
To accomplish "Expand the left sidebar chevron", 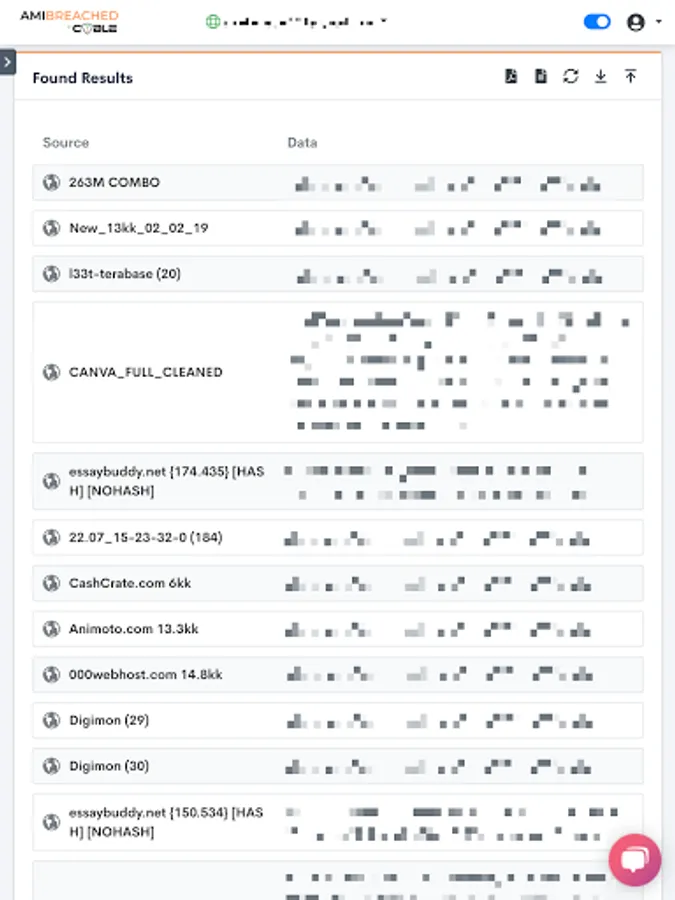I will tap(7, 62).
